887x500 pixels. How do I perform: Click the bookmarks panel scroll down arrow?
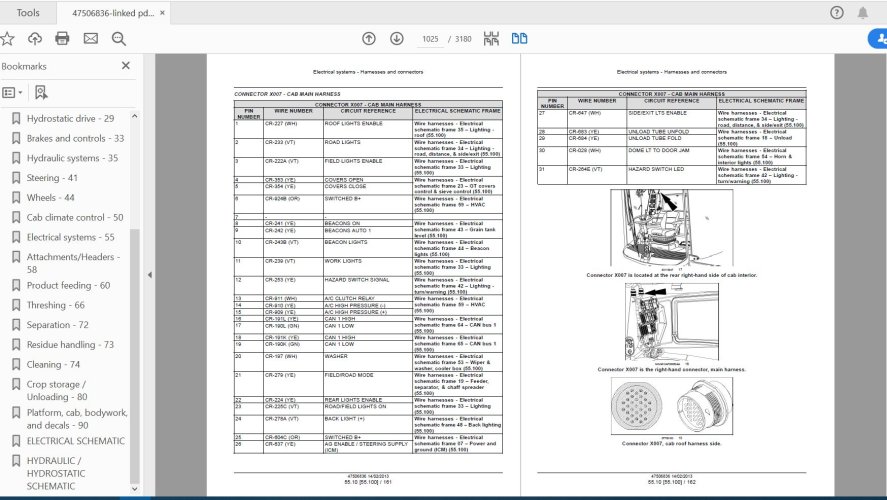coord(135,489)
